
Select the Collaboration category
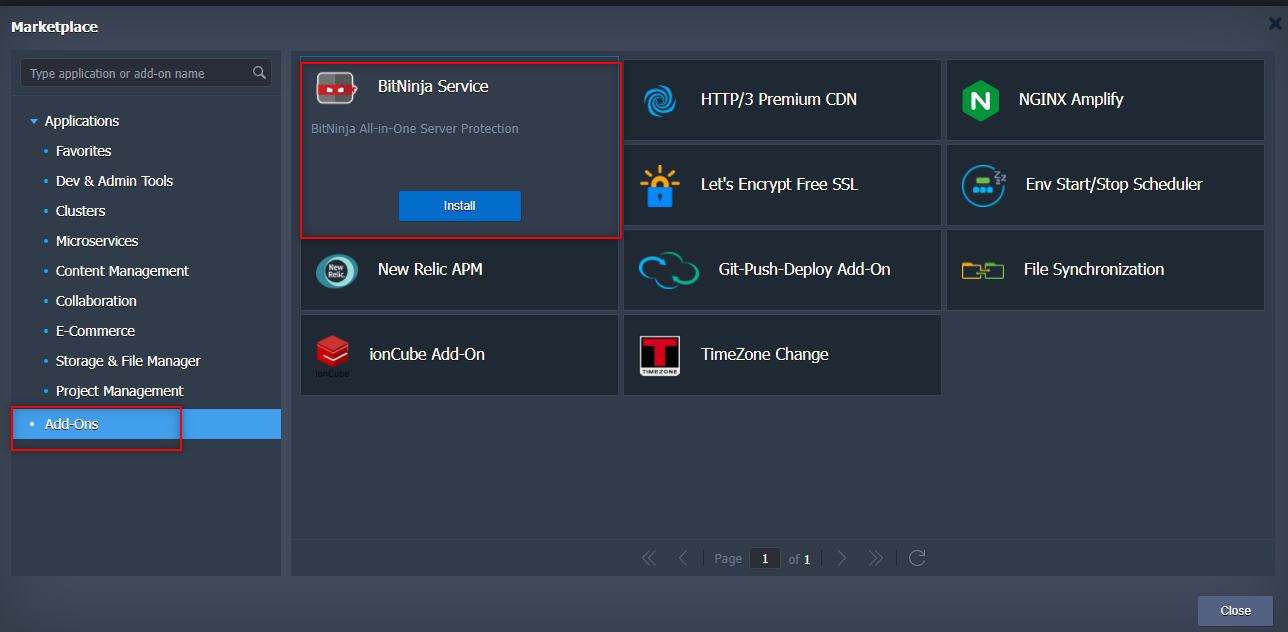96,301
